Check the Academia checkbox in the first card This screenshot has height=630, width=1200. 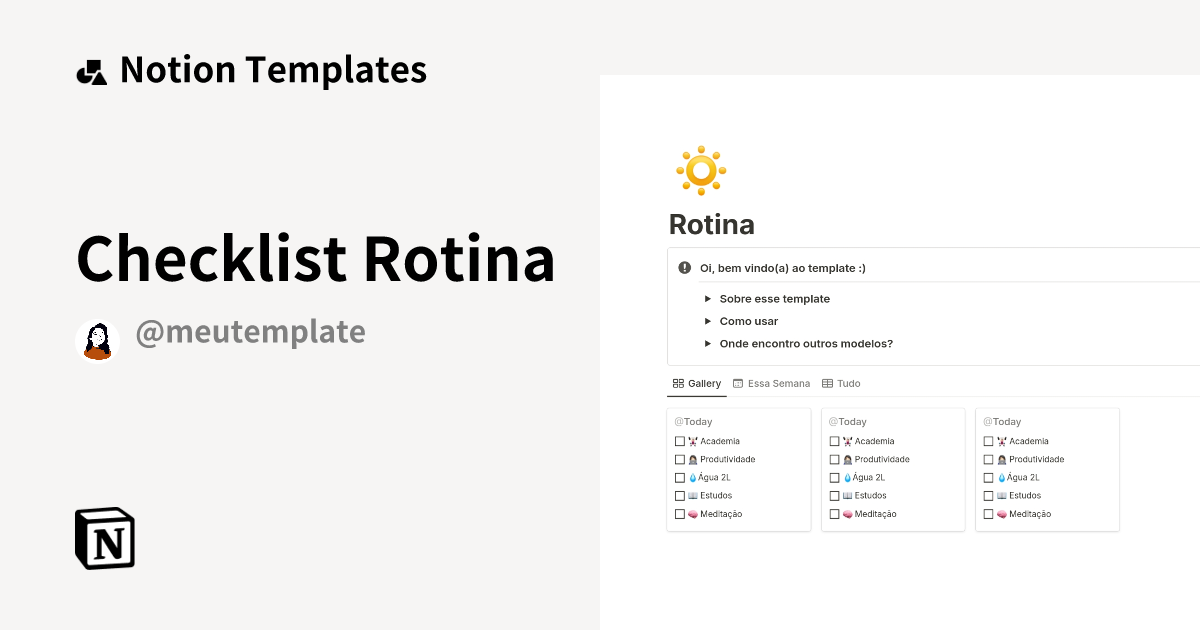(x=680, y=440)
